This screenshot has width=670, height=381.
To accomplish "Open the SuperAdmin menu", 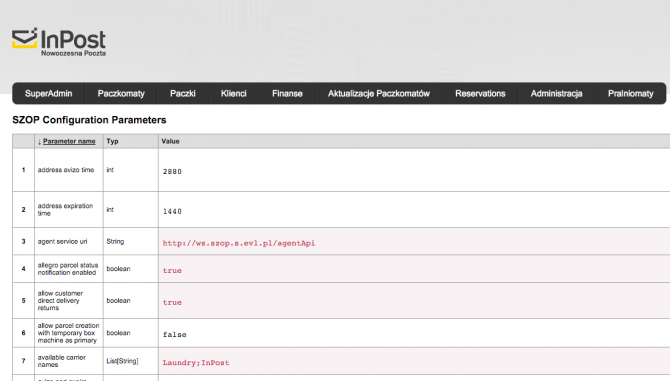I will tap(48, 94).
